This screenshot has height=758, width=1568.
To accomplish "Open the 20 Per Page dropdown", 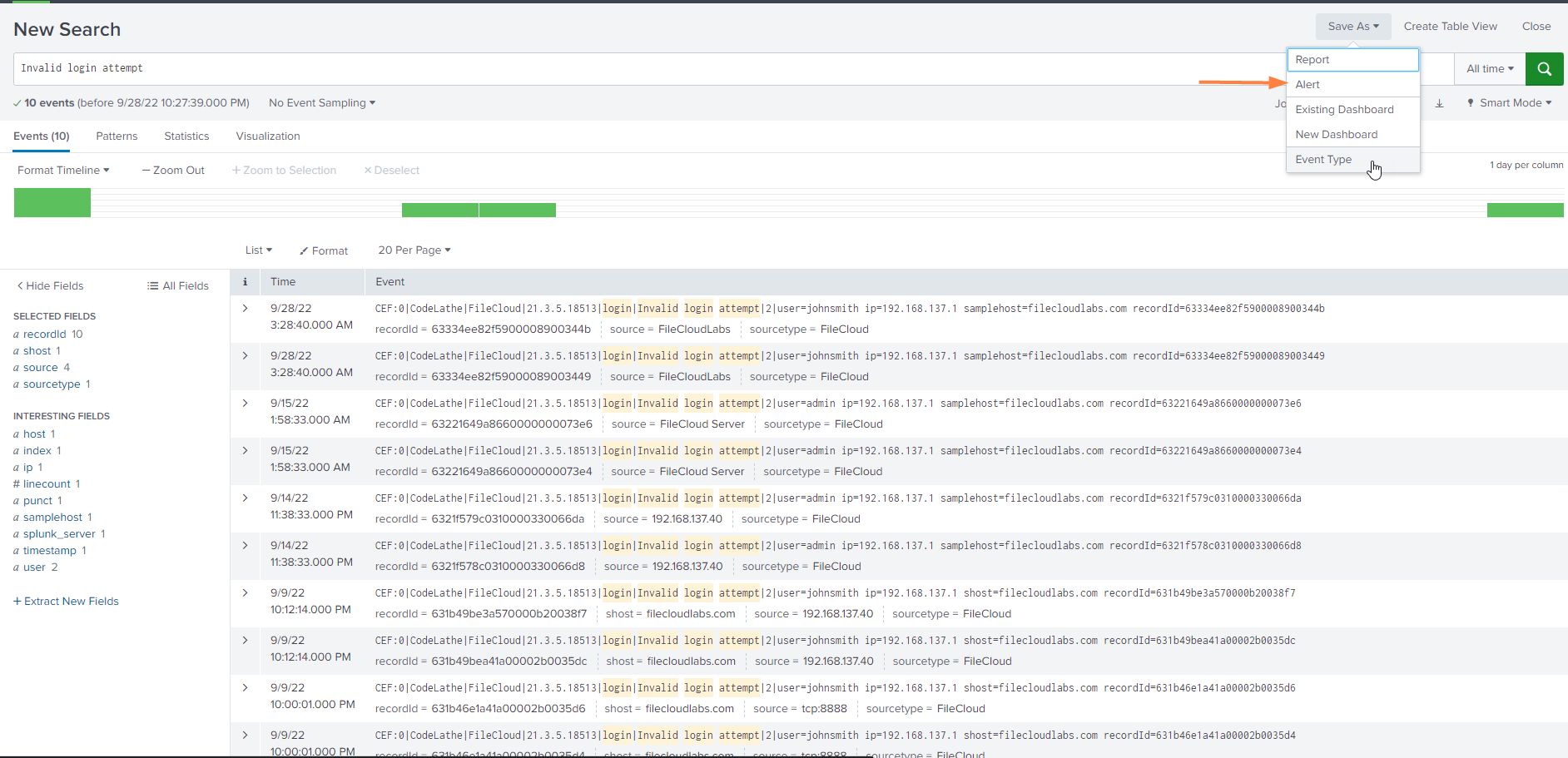I will tap(414, 250).
